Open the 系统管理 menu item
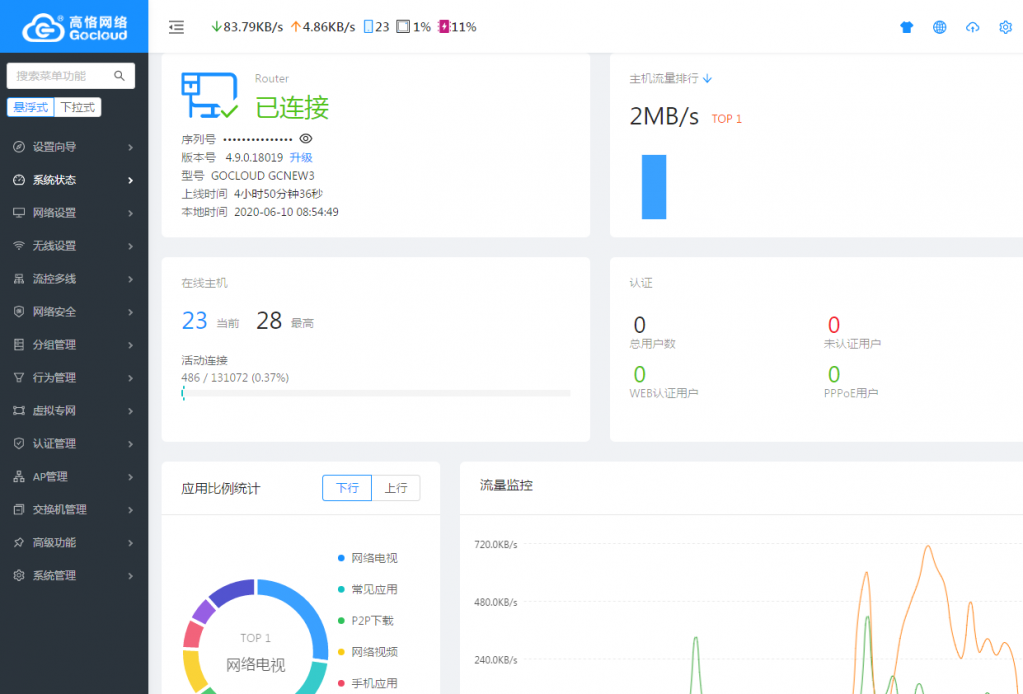 coord(74,575)
